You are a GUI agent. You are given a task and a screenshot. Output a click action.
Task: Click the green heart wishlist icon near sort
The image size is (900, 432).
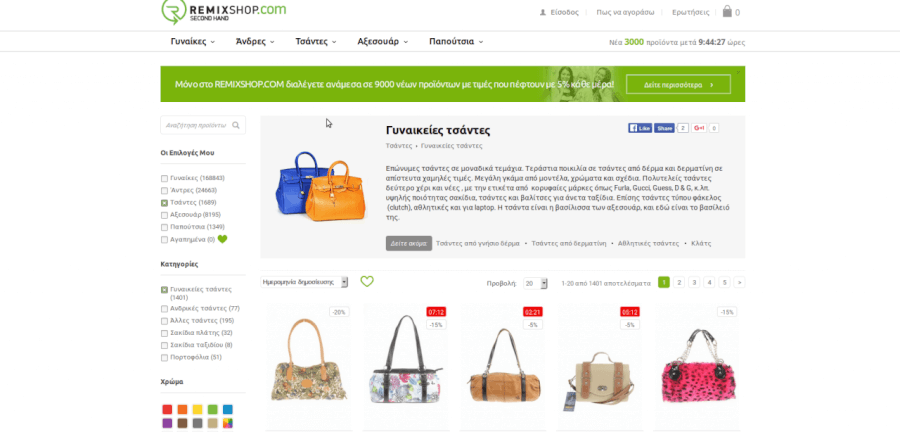pos(367,281)
